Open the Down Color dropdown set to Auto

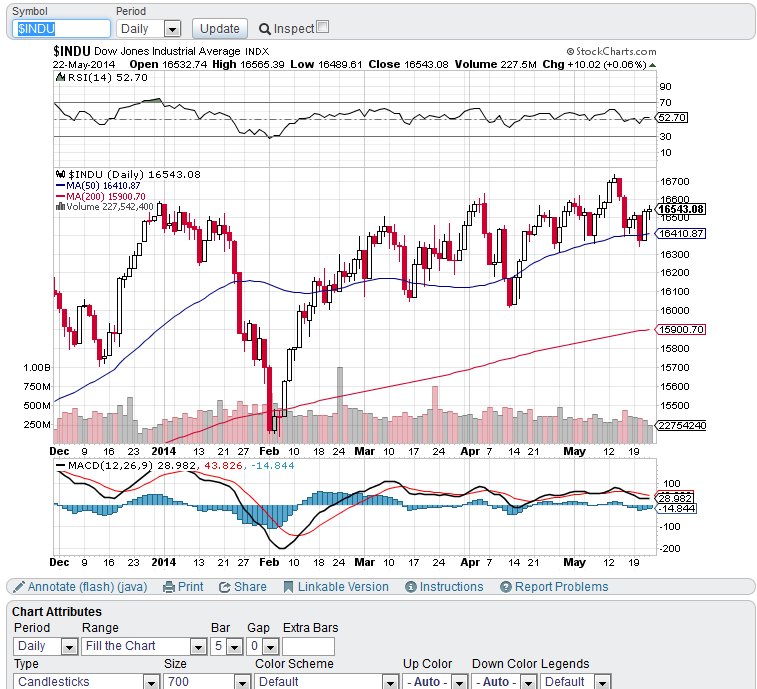[504, 682]
